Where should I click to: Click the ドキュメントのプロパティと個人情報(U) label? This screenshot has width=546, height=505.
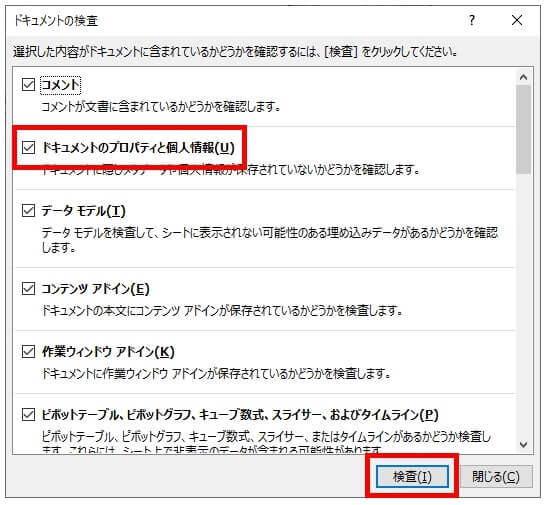click(x=138, y=148)
